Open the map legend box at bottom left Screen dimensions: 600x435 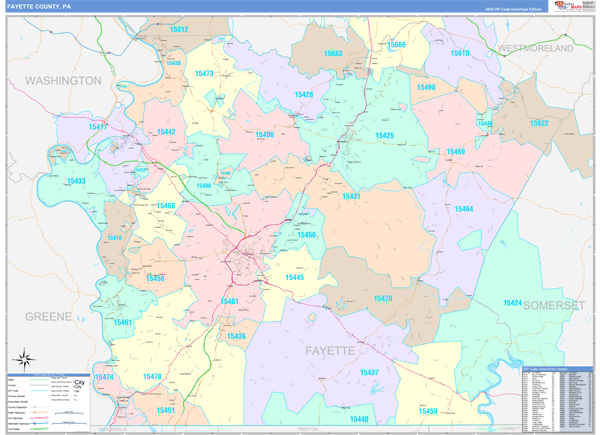(x=47, y=397)
